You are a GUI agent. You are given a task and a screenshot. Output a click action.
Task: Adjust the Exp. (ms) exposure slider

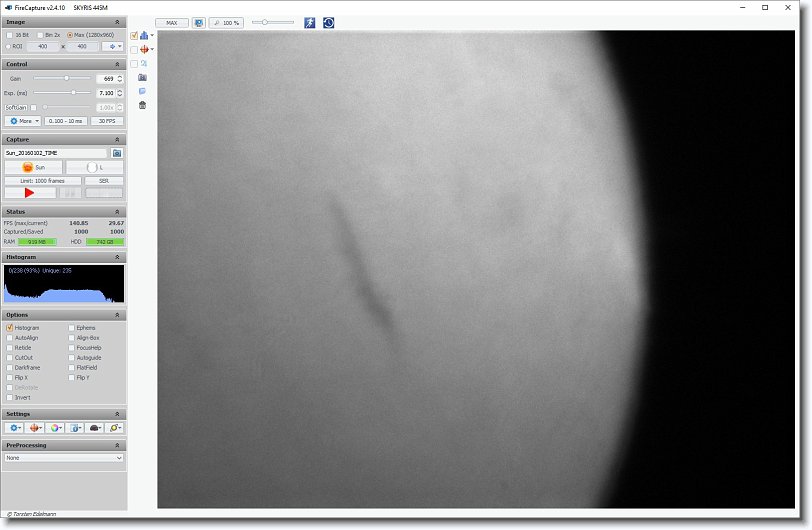click(x=62, y=93)
